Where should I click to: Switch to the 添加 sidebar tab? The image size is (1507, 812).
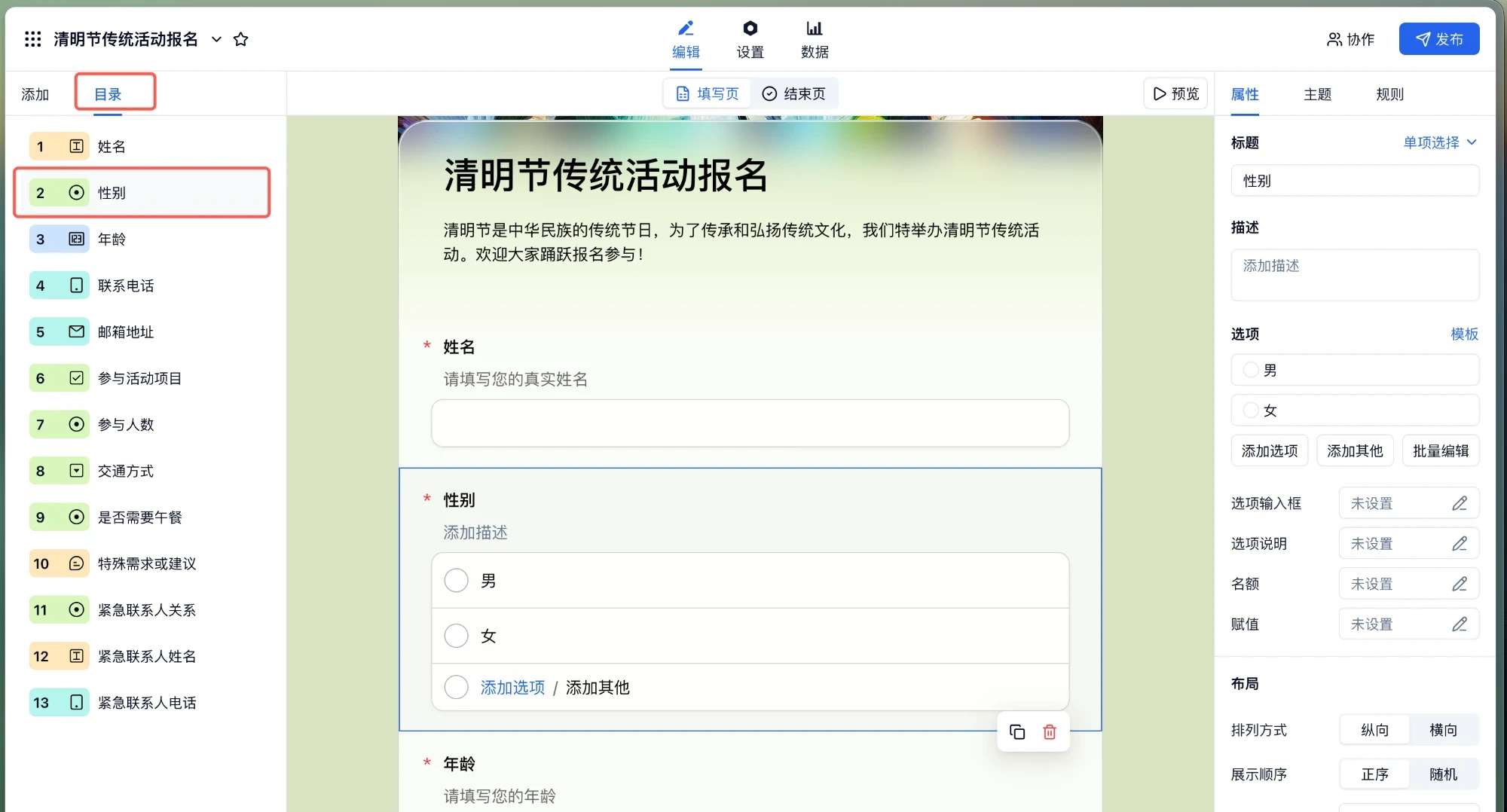pyautogui.click(x=35, y=94)
